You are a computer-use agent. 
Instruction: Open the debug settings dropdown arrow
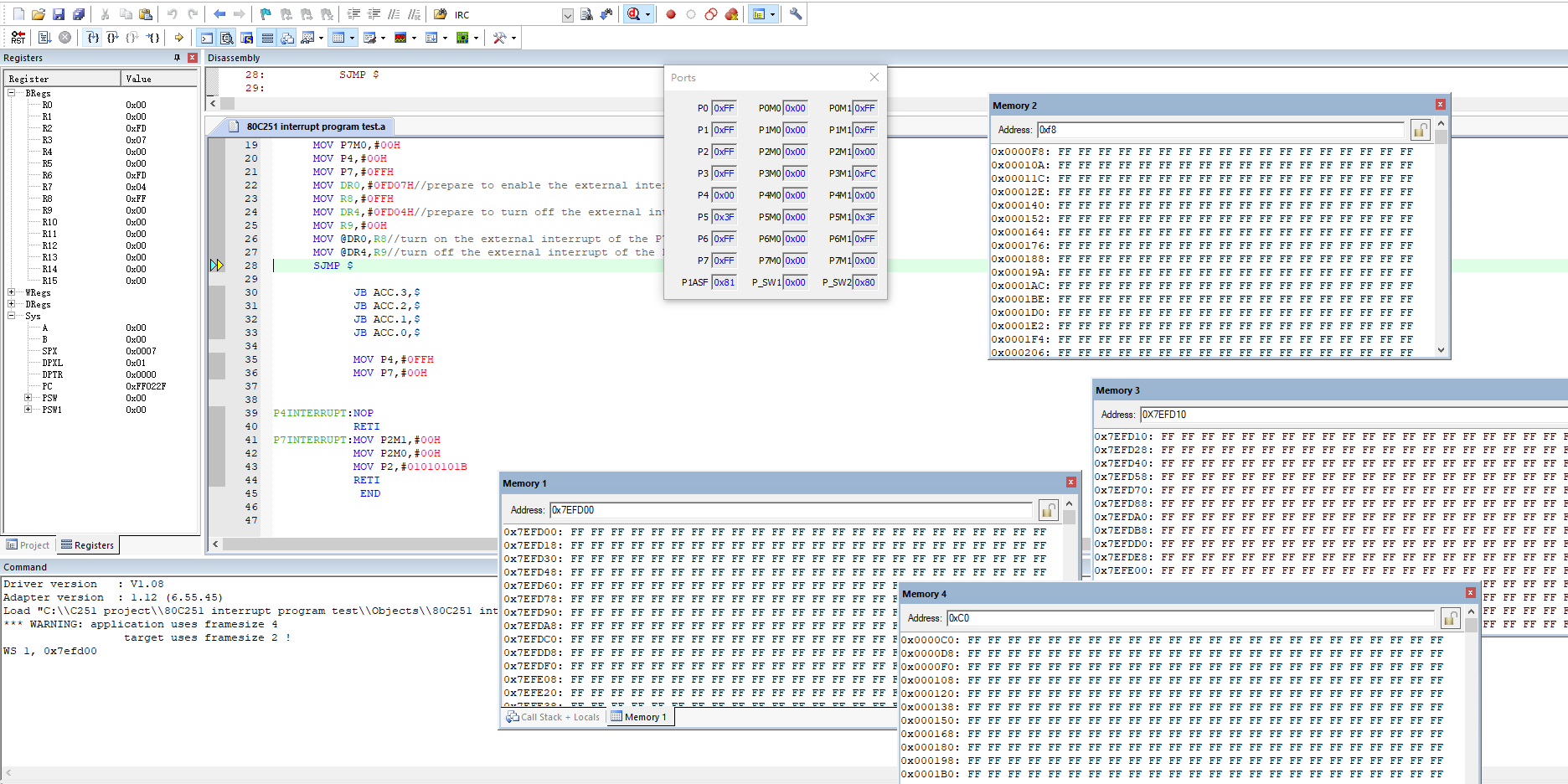(x=647, y=14)
